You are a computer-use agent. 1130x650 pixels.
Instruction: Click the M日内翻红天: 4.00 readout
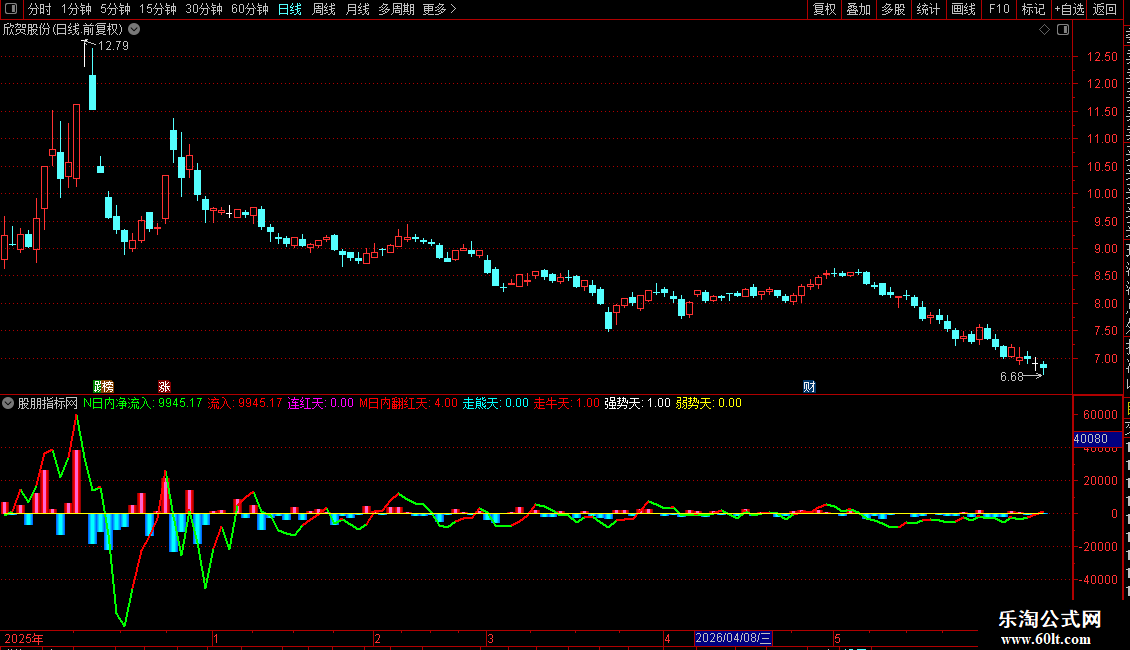(408, 403)
